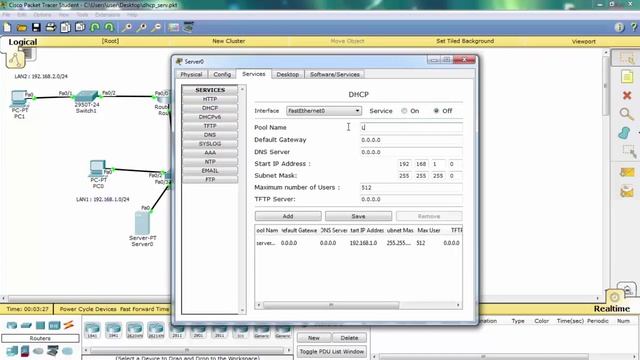The height and width of the screenshot is (360, 640).
Task: Choose the Select tool in right toolbar
Action: [x=627, y=58]
